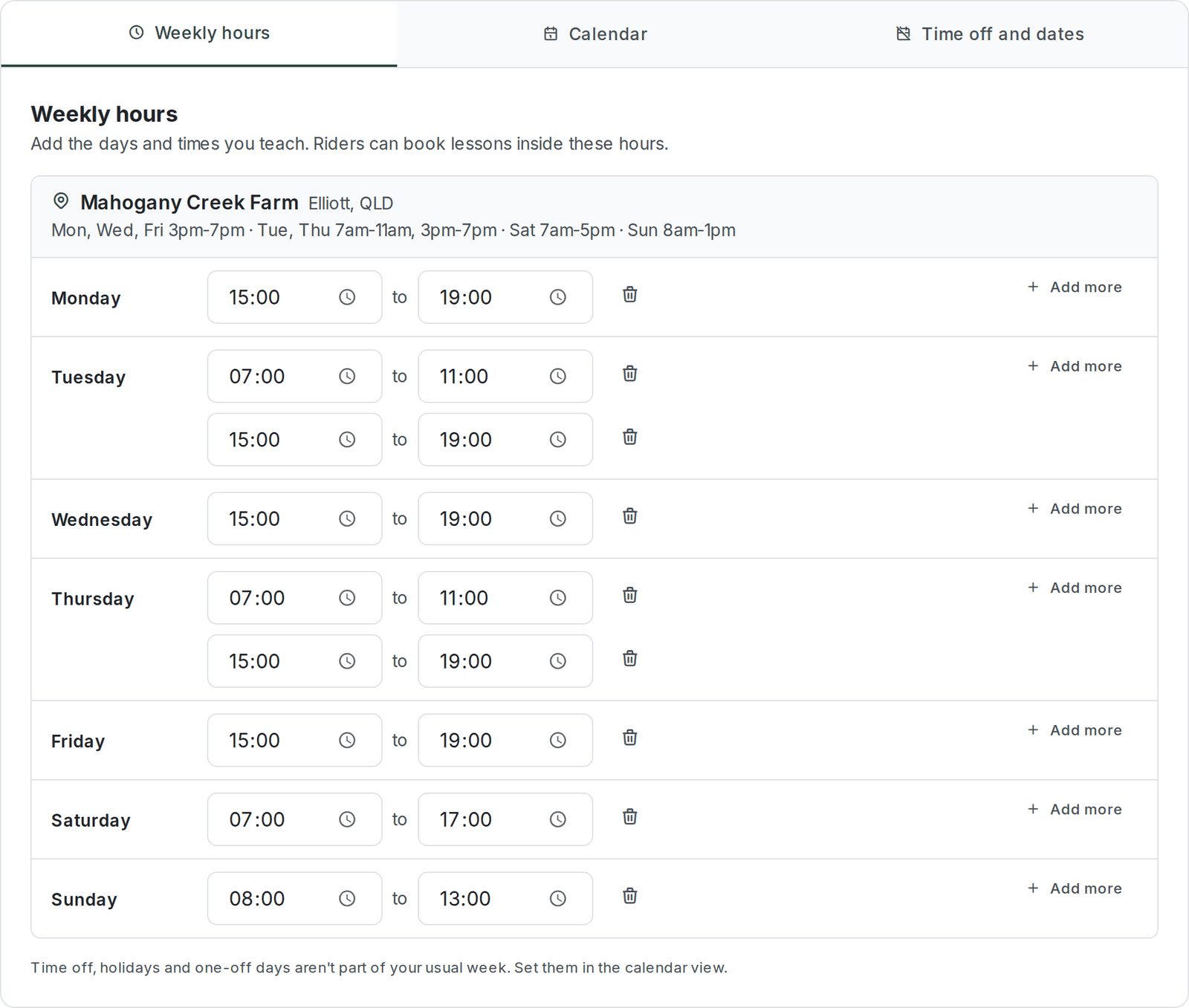Screen dimensions: 1189x1008
Task: Add more hours for Tuesday
Action: [1075, 366]
